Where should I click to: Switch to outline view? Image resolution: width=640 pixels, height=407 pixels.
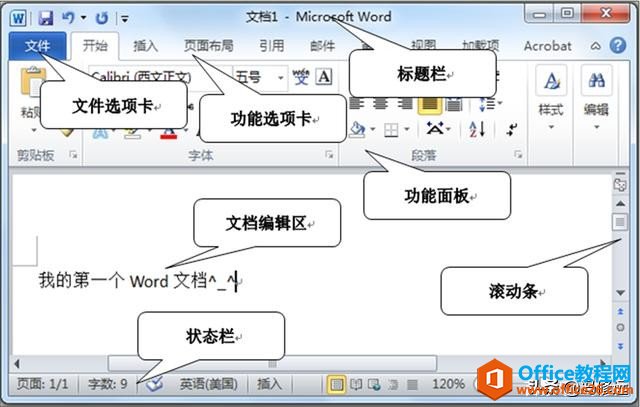(x=393, y=384)
